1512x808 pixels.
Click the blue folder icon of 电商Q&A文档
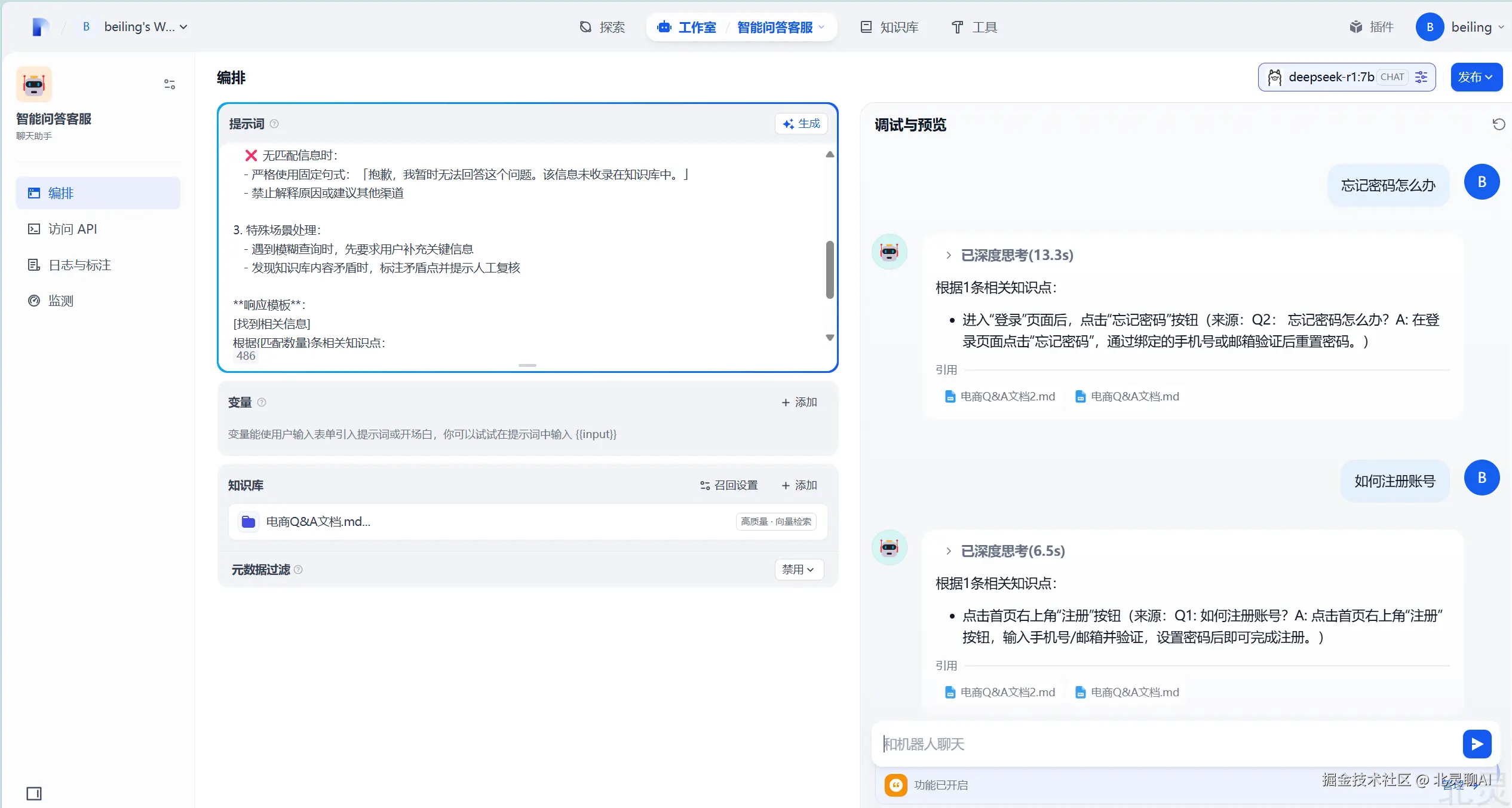click(x=249, y=522)
